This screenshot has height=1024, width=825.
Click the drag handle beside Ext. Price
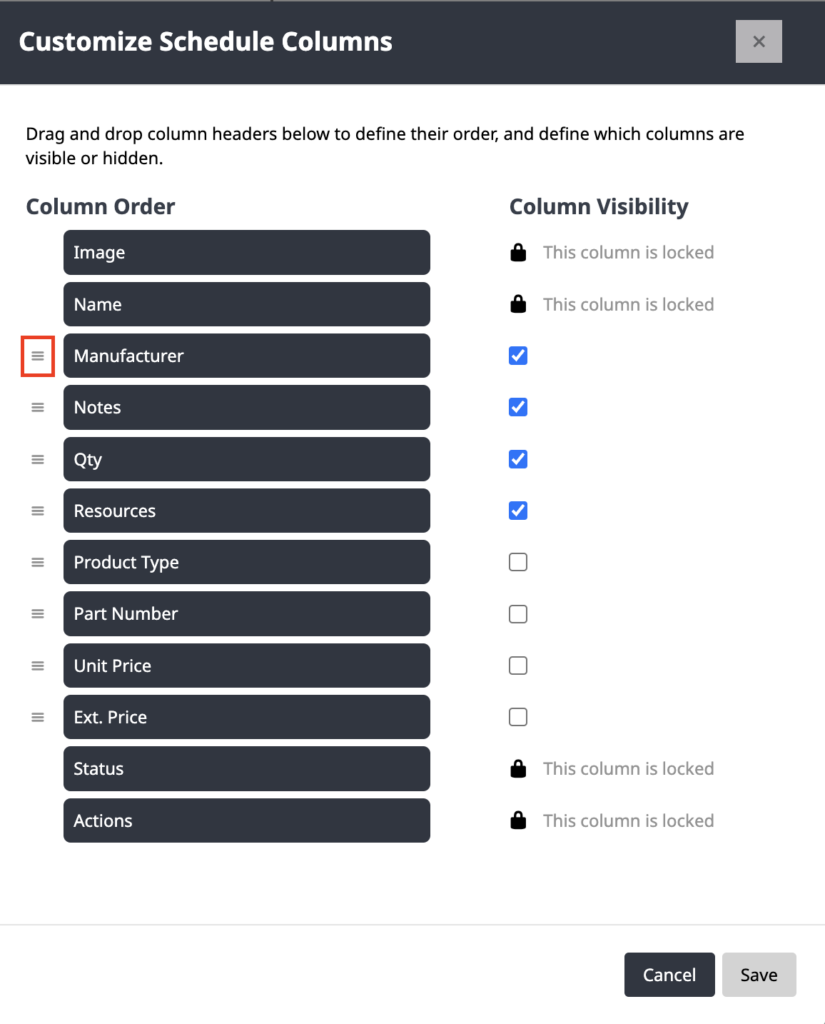38,717
